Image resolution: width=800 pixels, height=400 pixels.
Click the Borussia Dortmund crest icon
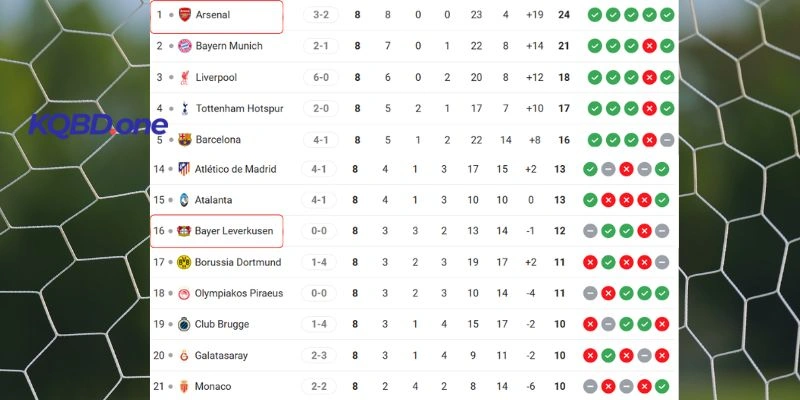[x=184, y=262]
